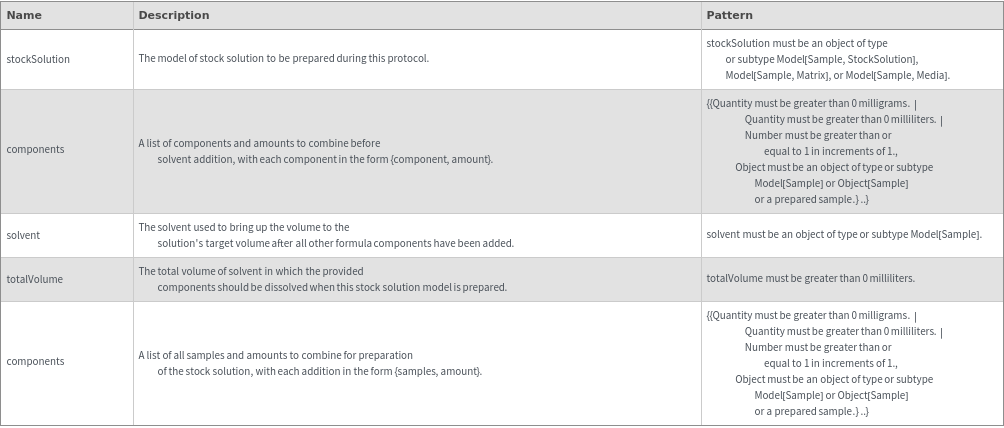Click the solvent pattern text
The width and height of the screenshot is (1004, 428).
pos(844,235)
